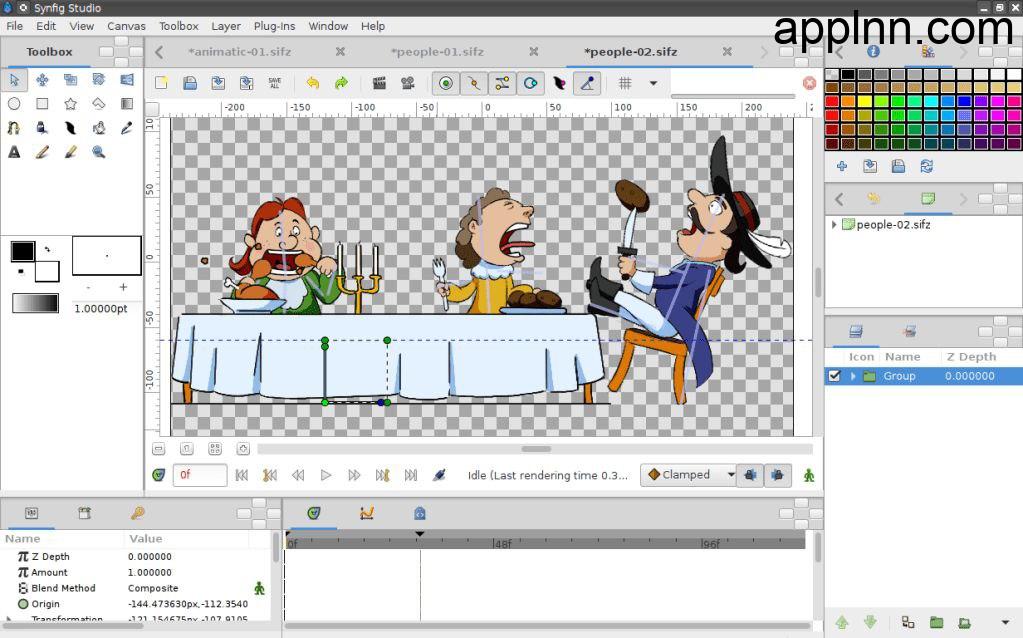Open the Render clapperboard icon

click(x=379, y=83)
